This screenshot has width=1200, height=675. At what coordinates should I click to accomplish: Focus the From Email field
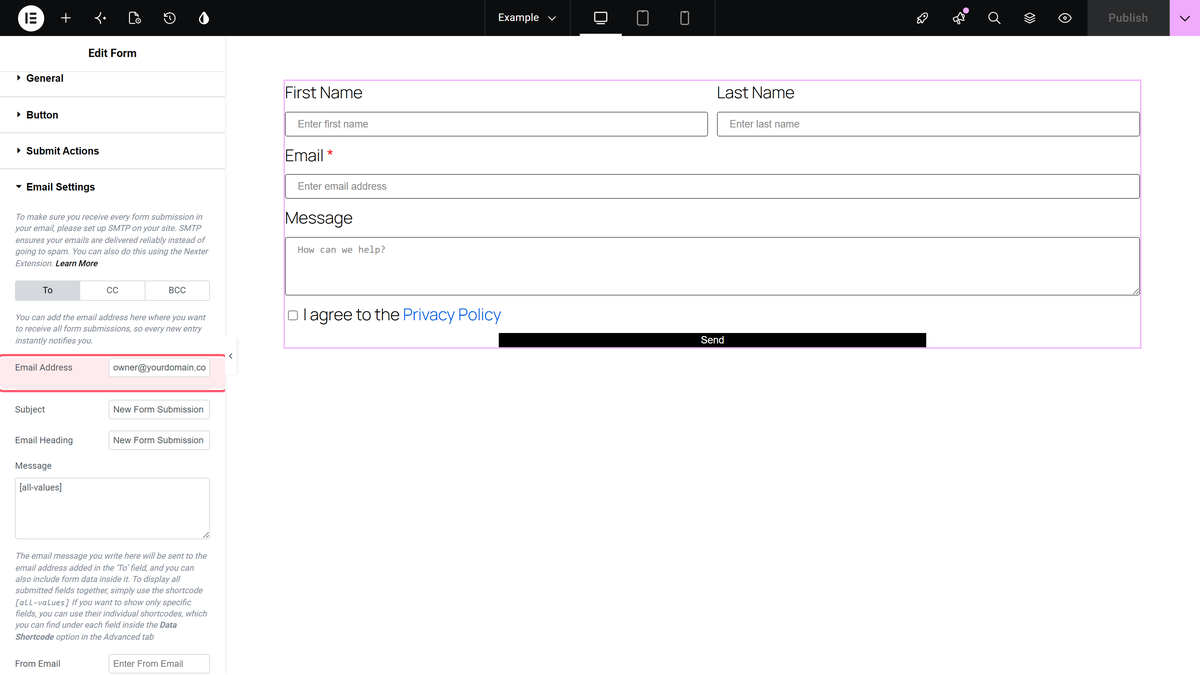pyautogui.click(x=159, y=664)
